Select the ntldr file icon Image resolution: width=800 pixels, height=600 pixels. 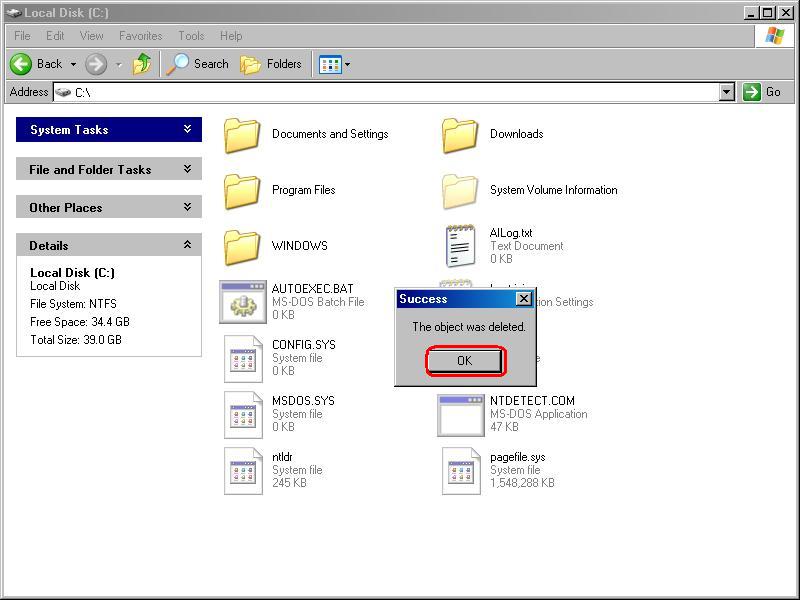[243, 470]
